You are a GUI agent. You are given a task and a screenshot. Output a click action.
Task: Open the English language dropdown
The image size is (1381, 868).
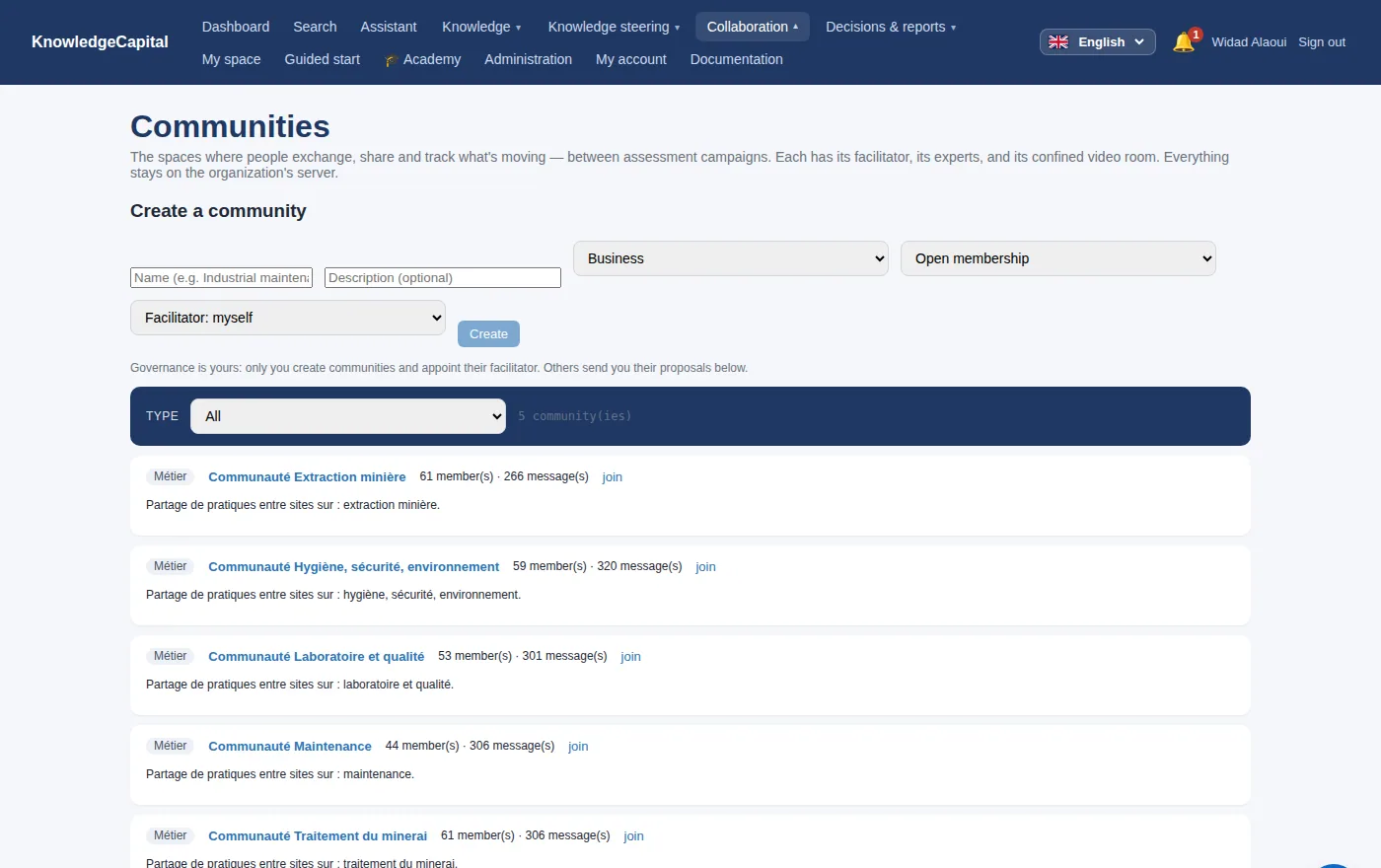(x=1097, y=42)
